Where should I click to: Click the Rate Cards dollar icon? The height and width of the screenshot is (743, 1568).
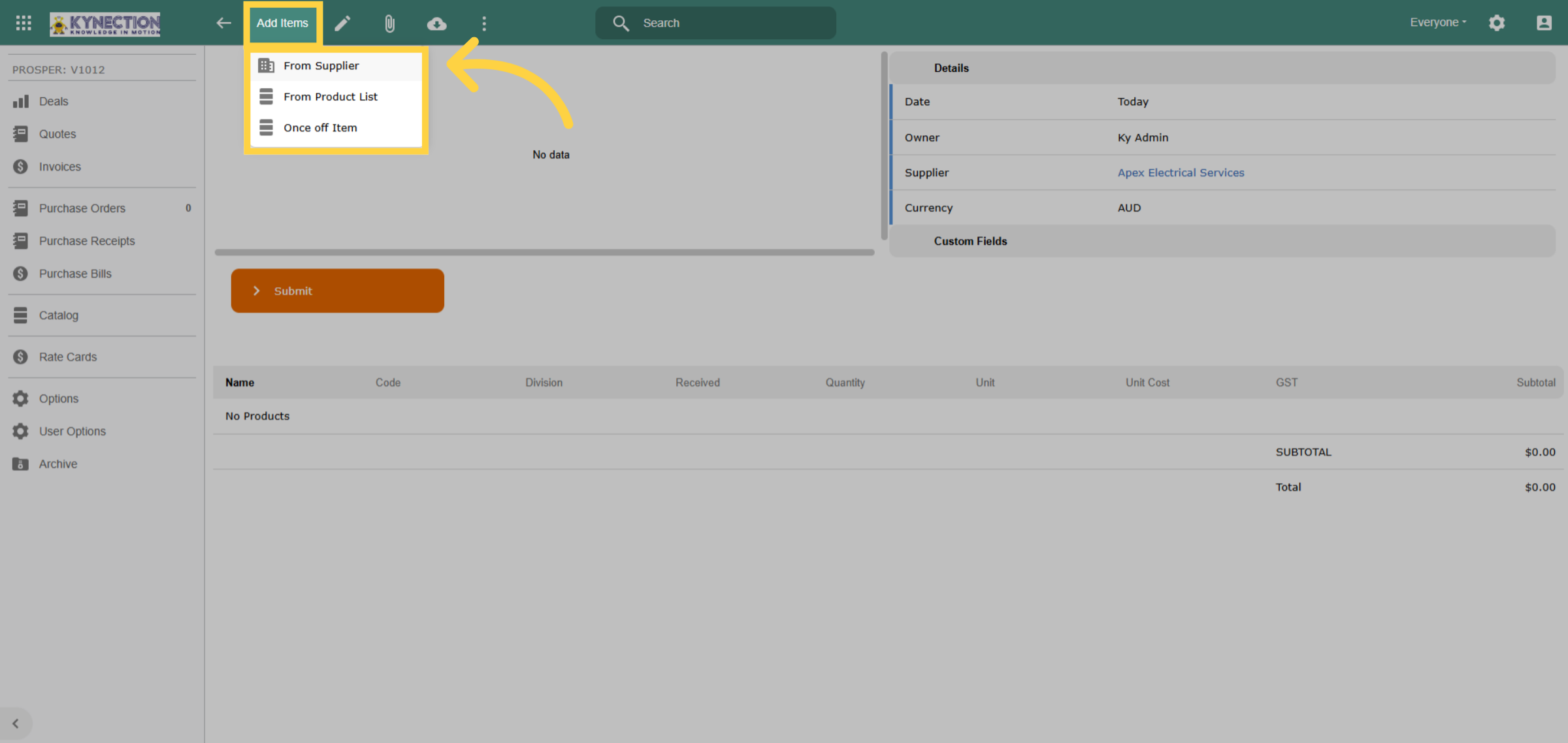click(x=21, y=357)
